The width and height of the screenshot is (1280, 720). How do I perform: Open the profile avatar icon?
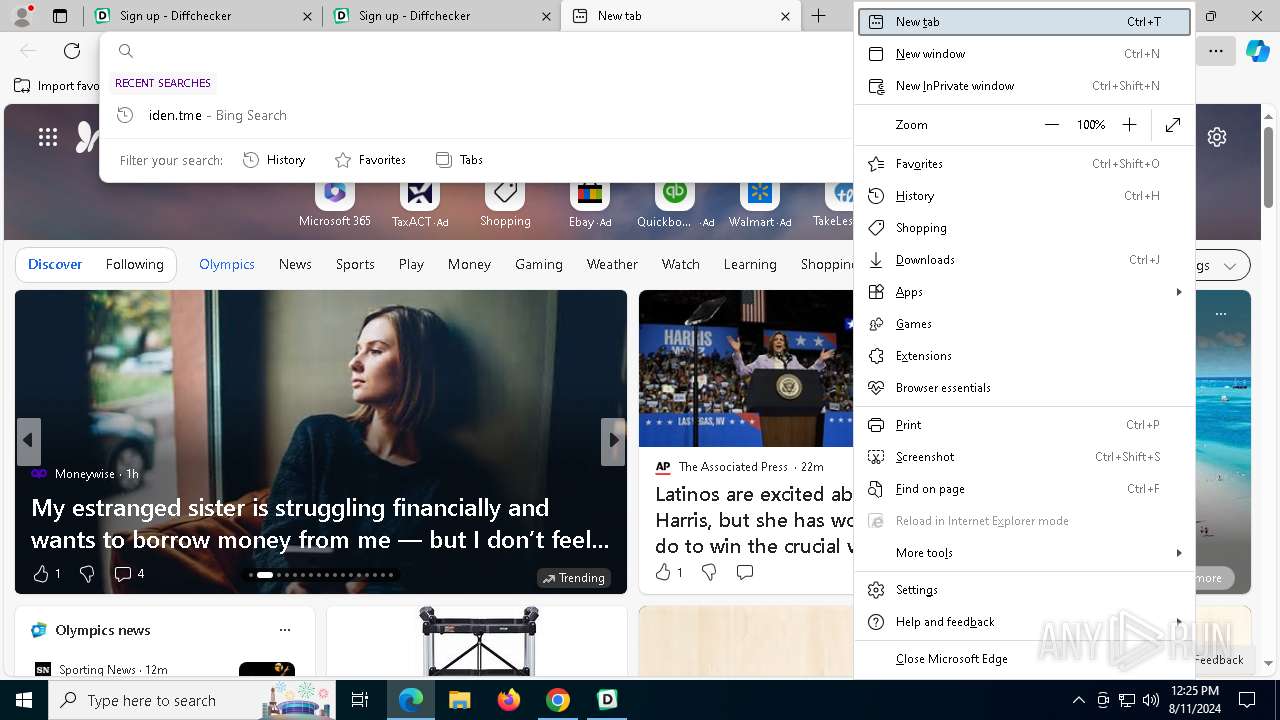click(x=22, y=15)
